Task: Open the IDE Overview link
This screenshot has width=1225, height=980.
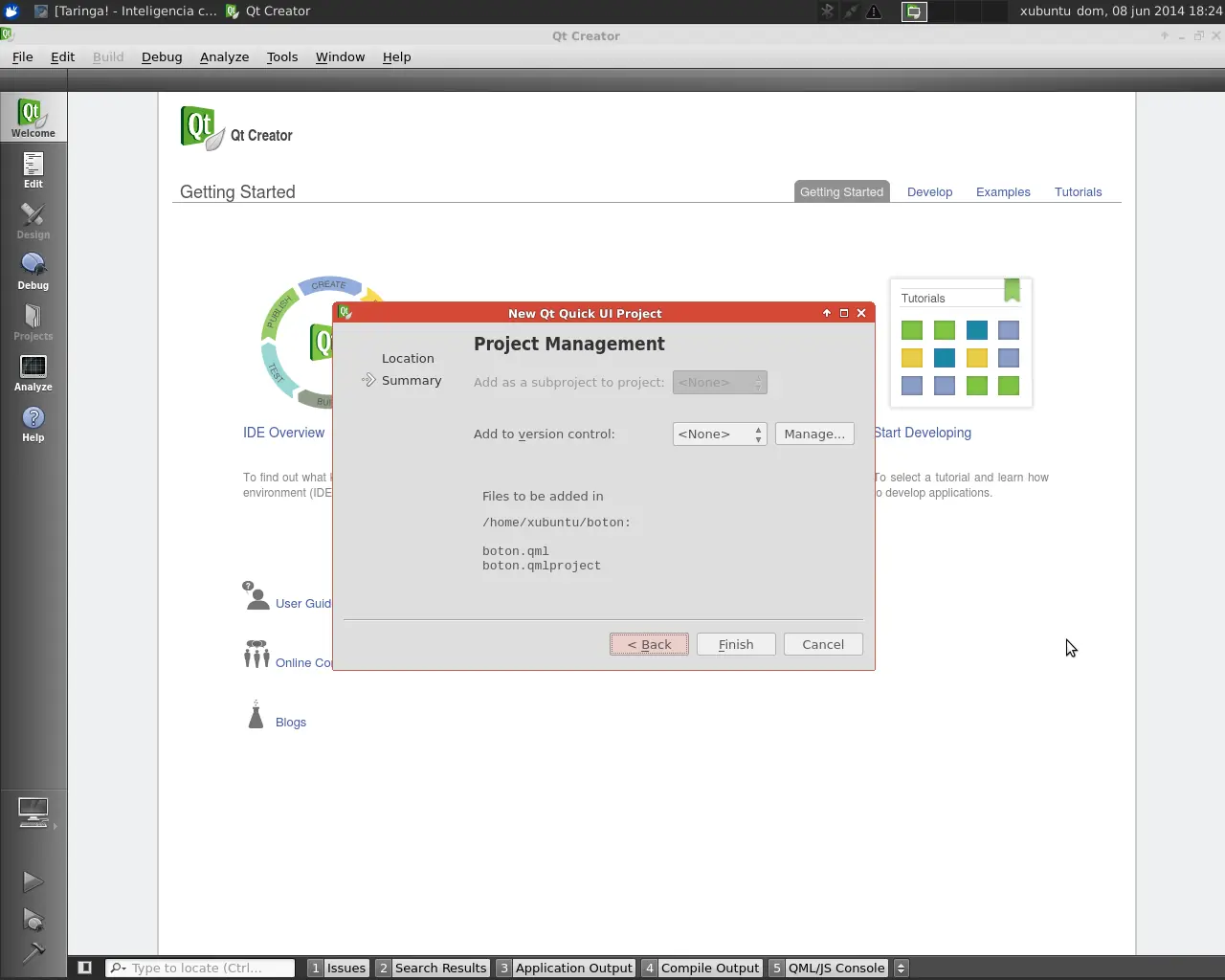Action: point(283,433)
